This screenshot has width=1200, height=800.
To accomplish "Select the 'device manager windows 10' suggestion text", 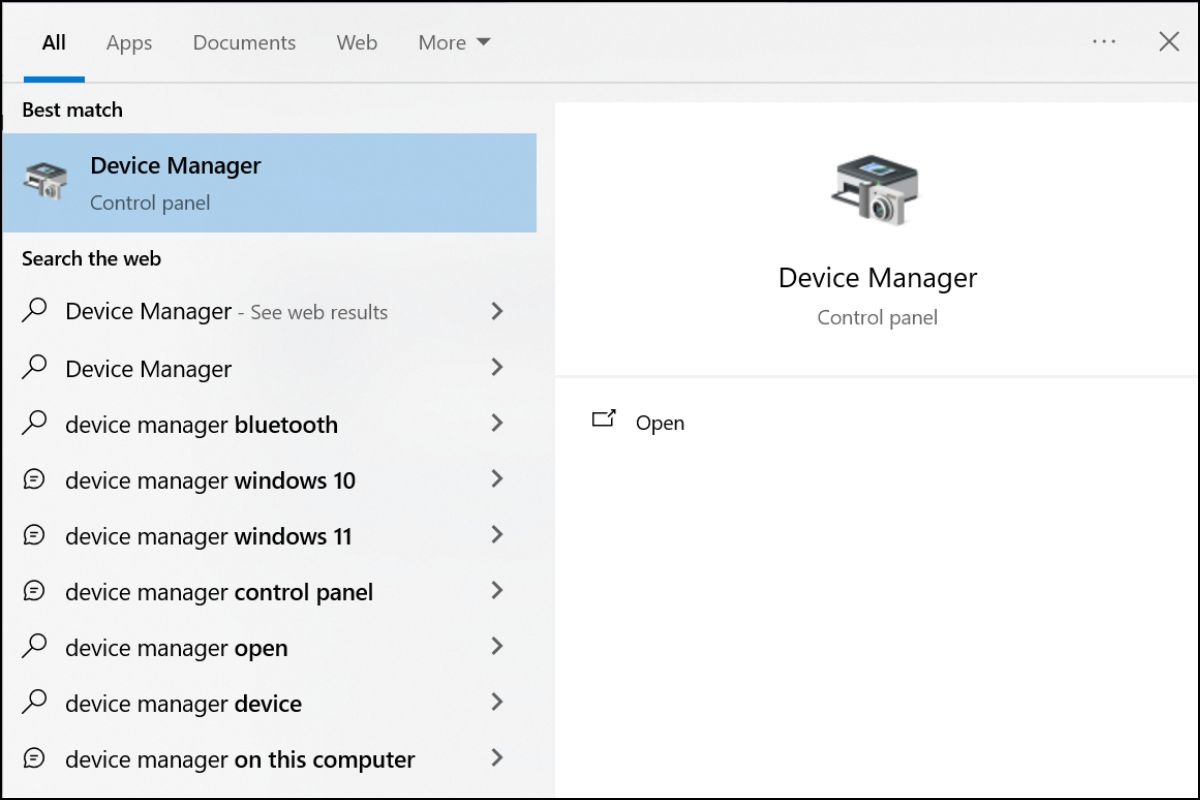I will click(210, 481).
